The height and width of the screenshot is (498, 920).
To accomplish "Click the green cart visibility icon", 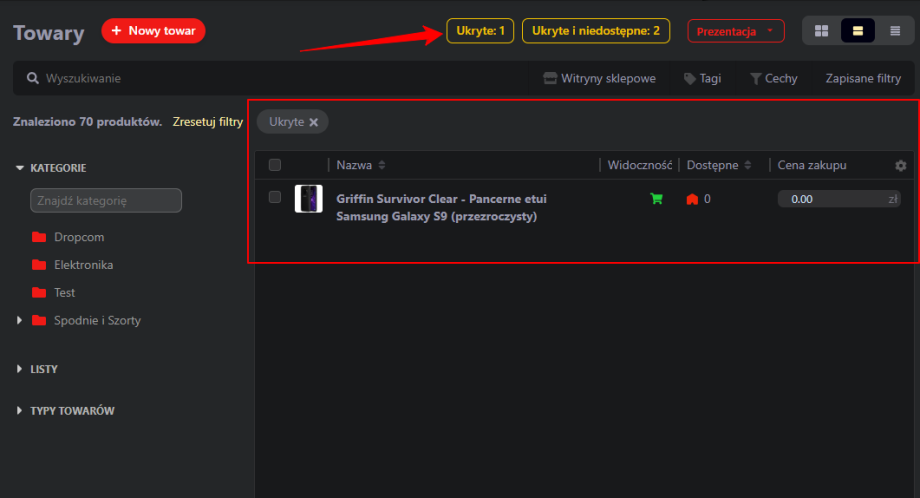I will tap(656, 199).
